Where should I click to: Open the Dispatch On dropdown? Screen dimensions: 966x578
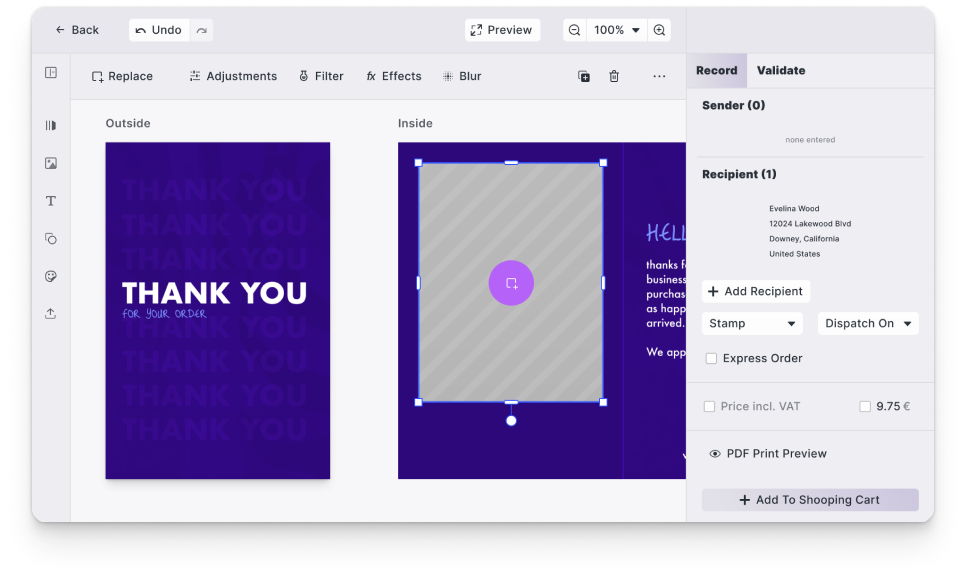tap(868, 323)
